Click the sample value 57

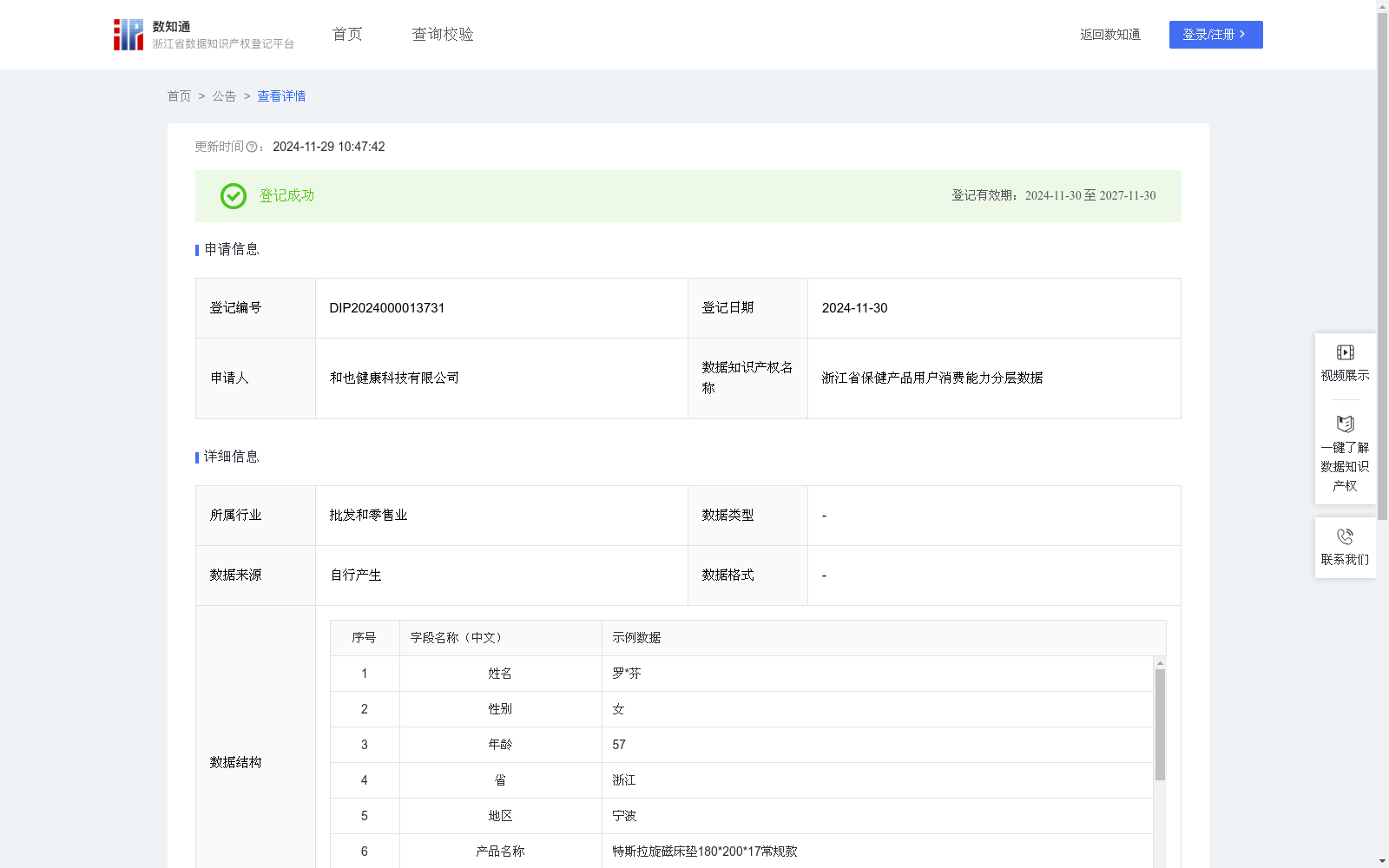point(619,745)
